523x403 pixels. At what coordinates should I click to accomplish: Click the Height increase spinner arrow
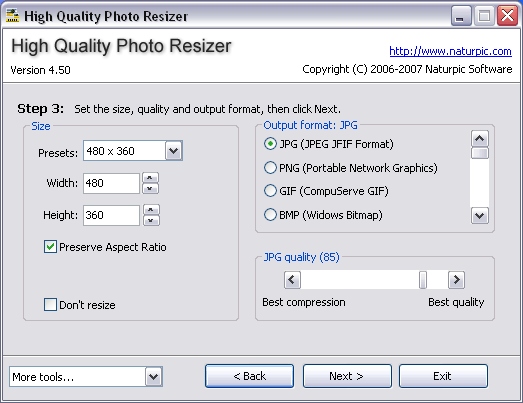[x=151, y=210]
